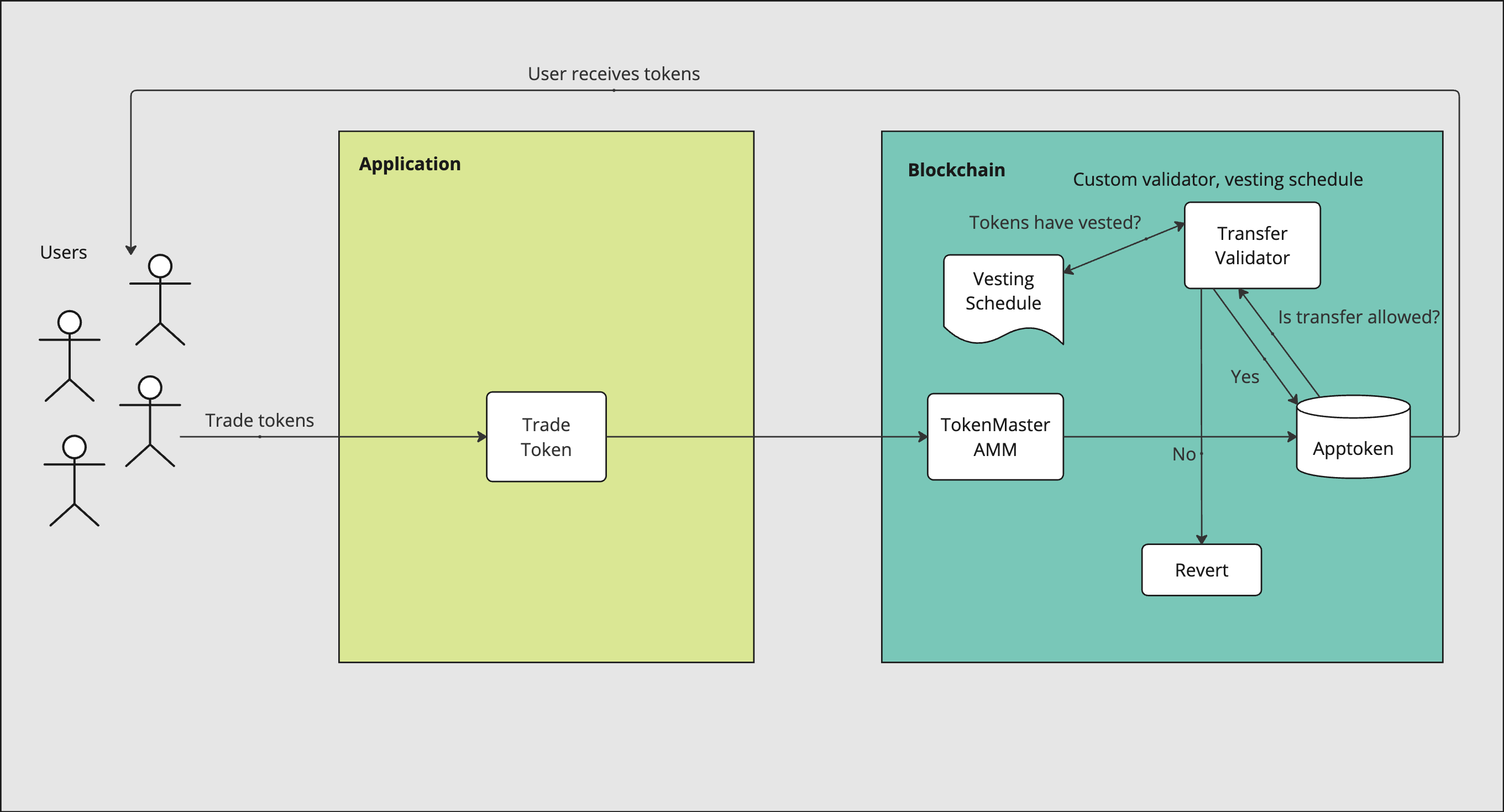This screenshot has height=812, width=1504.
Task: Click the 'Is transfer allowed?' label
Action: pos(1358,317)
